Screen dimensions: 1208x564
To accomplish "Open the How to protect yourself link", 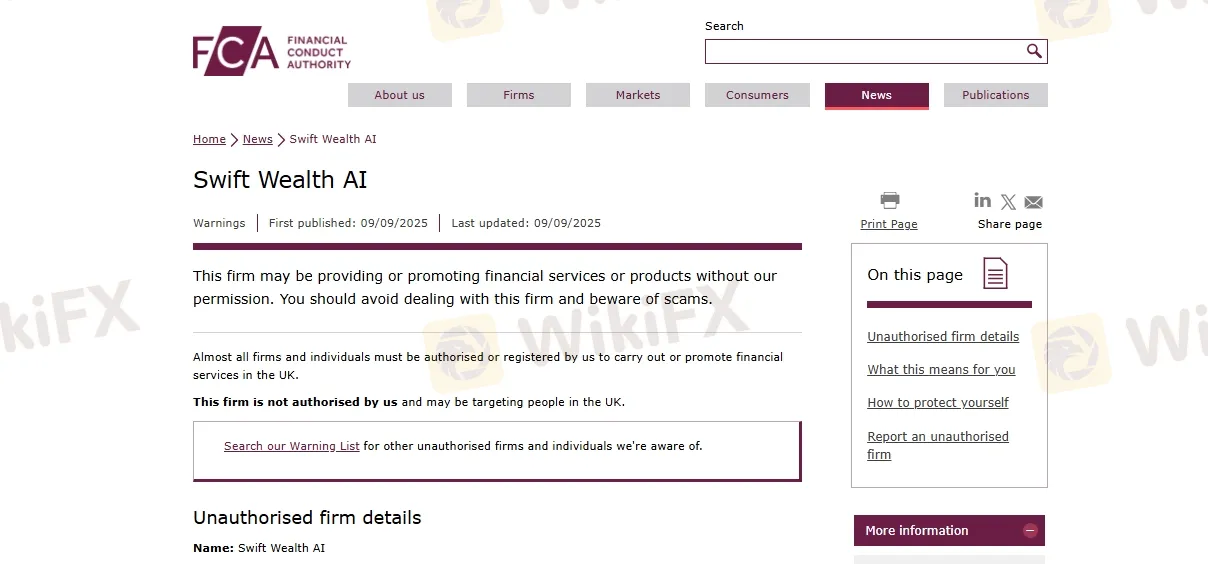I will pyautogui.click(x=938, y=403).
